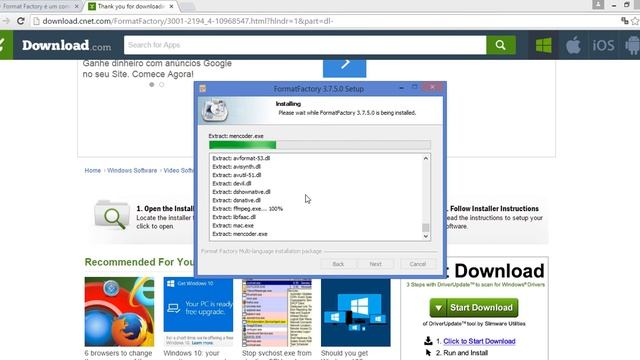Reload the page with the refresh icon
Image resolution: width=640 pixels, height=360 pixels.
[x=20, y=21]
